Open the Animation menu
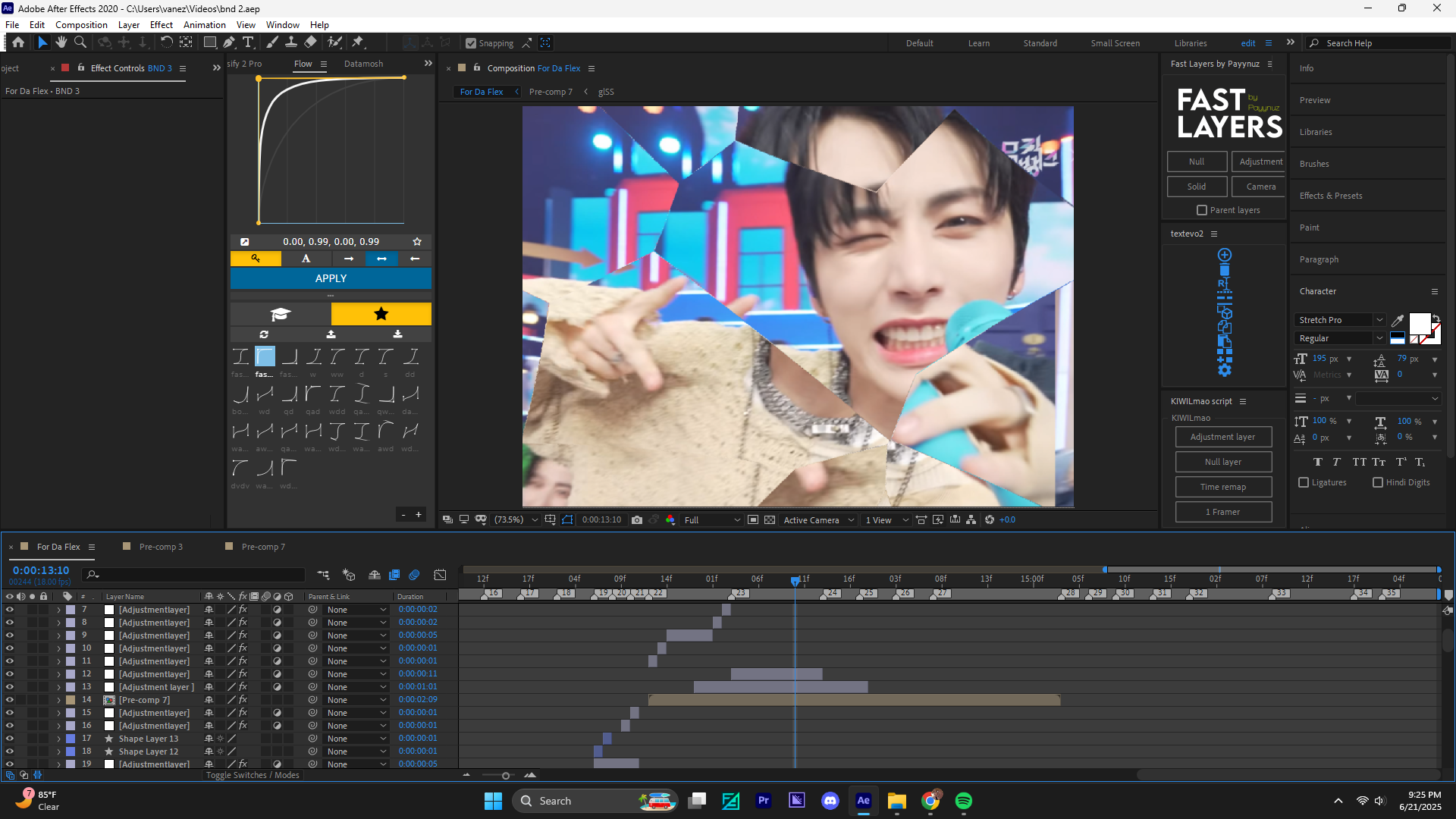1456x819 pixels. click(204, 25)
